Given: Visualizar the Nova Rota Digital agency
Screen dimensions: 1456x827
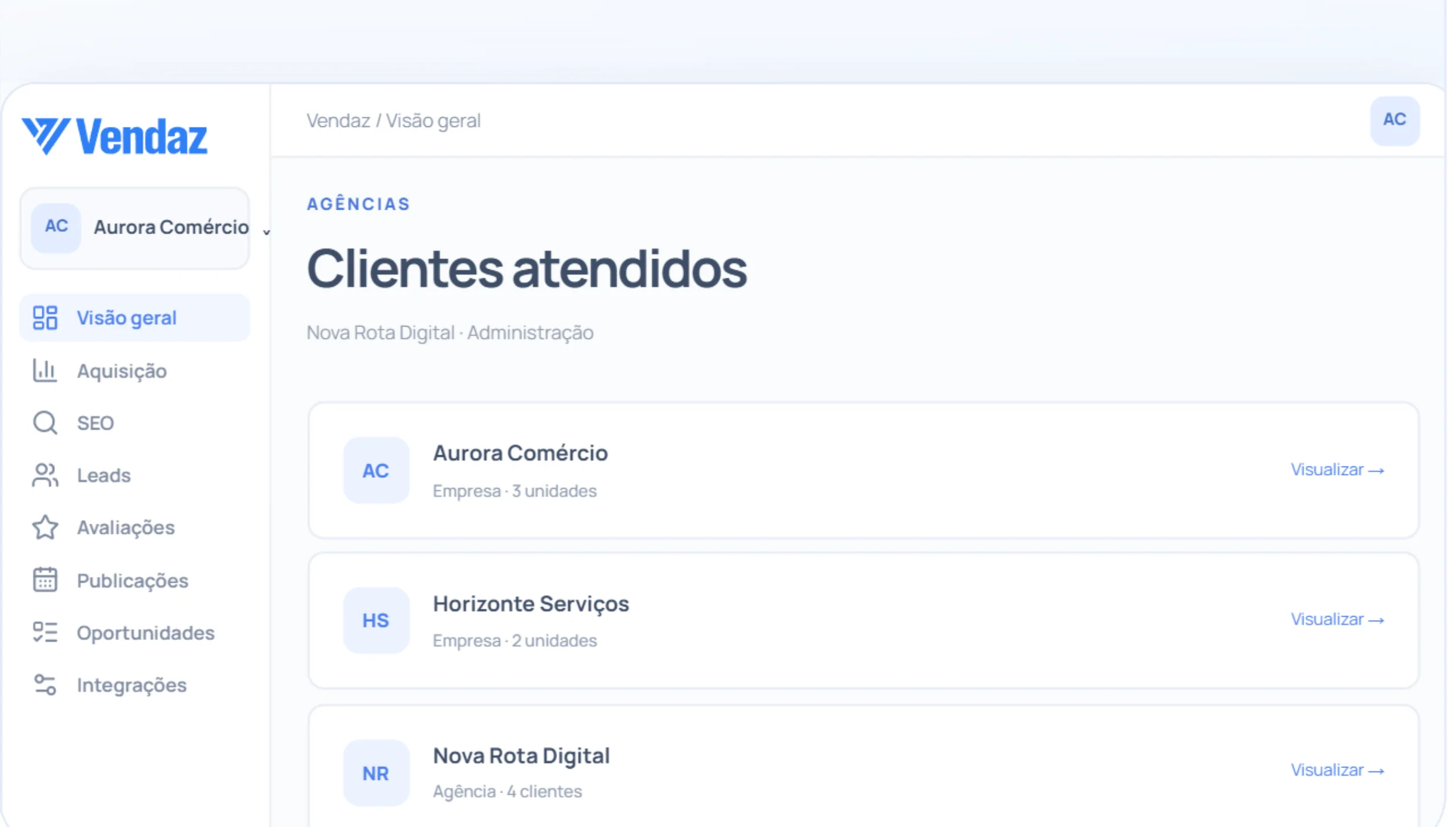Looking at the screenshot, I should (x=1337, y=770).
